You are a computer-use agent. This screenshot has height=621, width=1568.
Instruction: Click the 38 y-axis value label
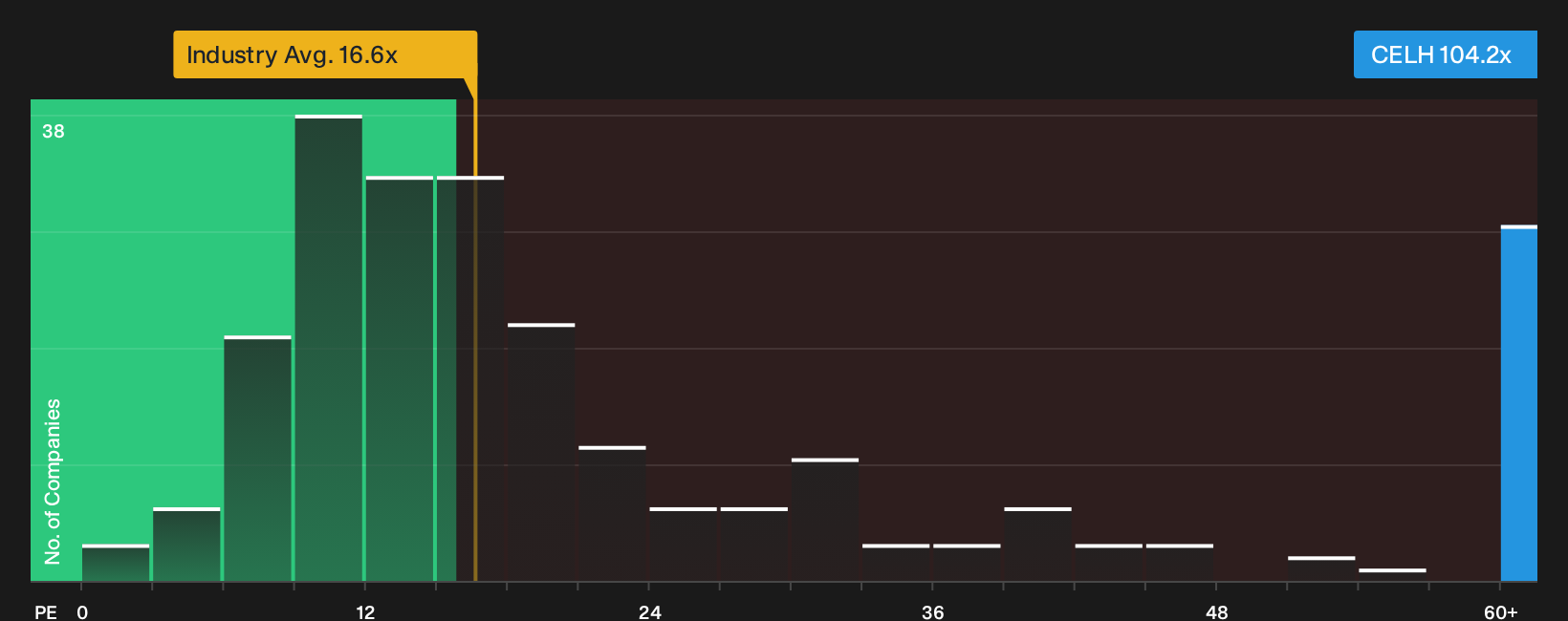(x=54, y=131)
